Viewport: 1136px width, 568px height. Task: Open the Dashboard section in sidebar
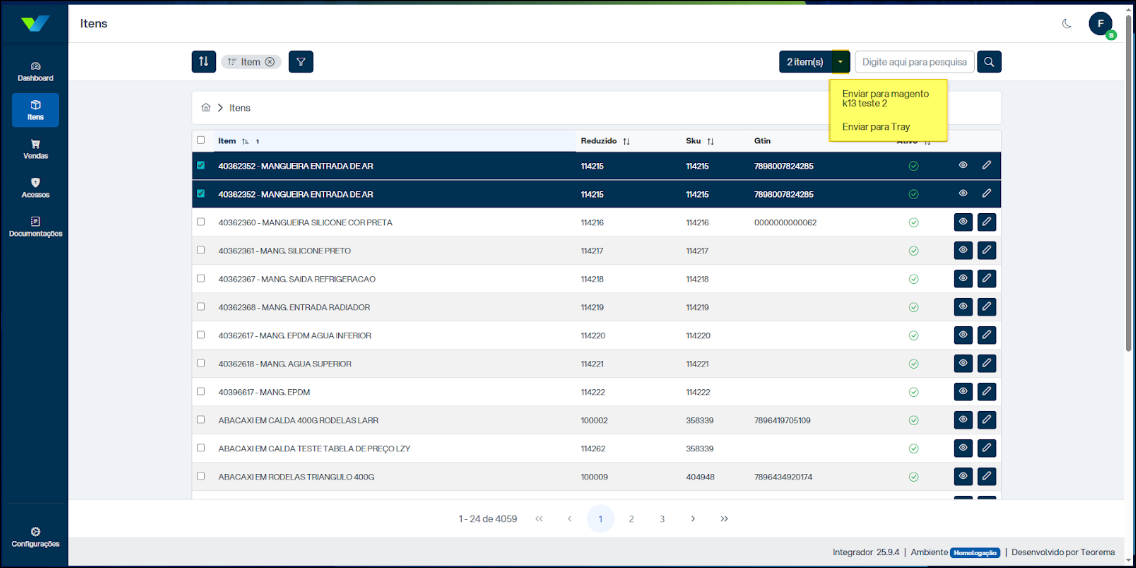[36, 71]
